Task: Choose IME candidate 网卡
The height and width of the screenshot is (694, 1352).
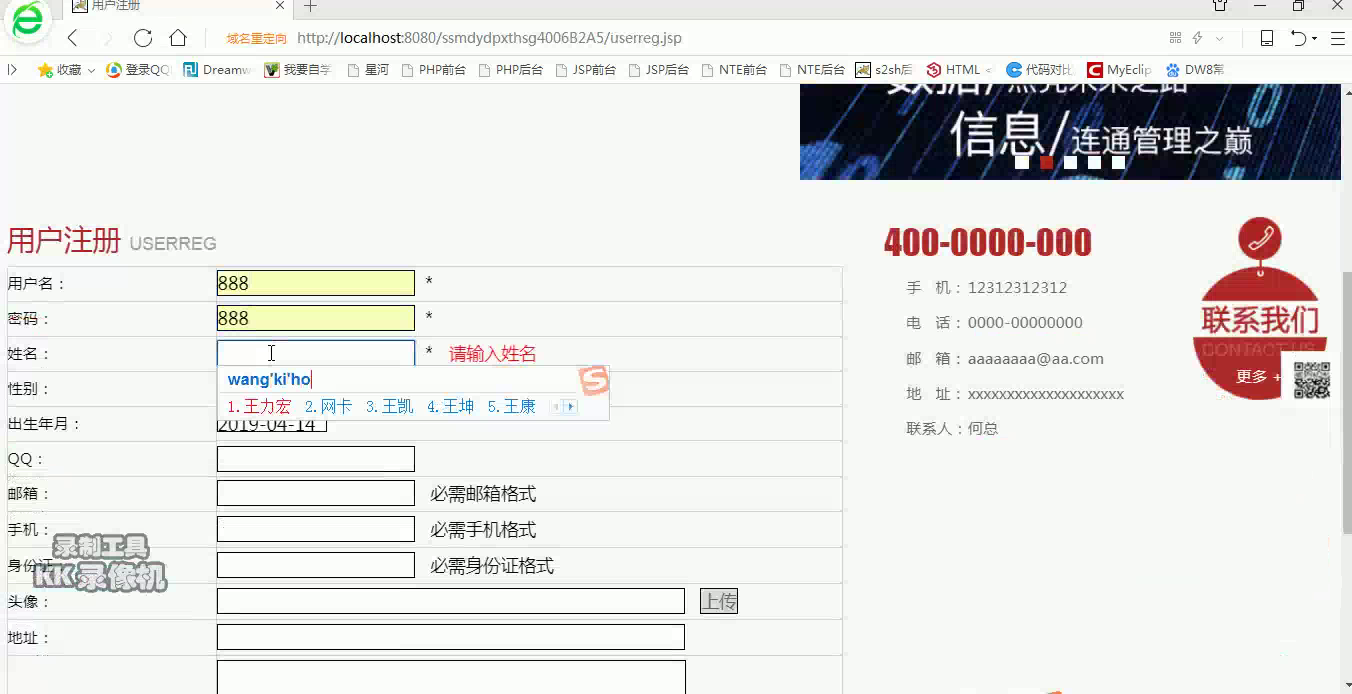Action: [x=328, y=406]
